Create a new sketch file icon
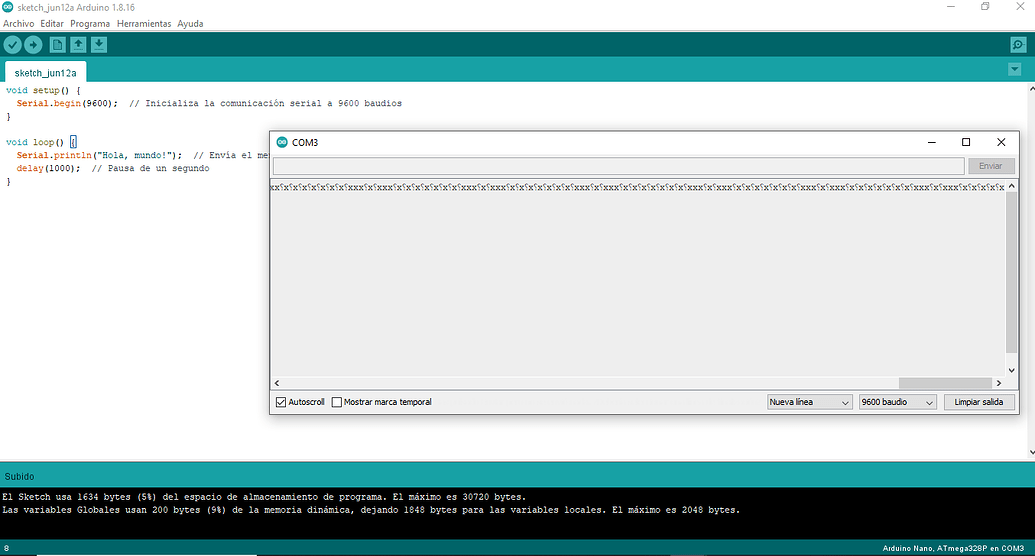The image size is (1035, 556). tap(57, 45)
